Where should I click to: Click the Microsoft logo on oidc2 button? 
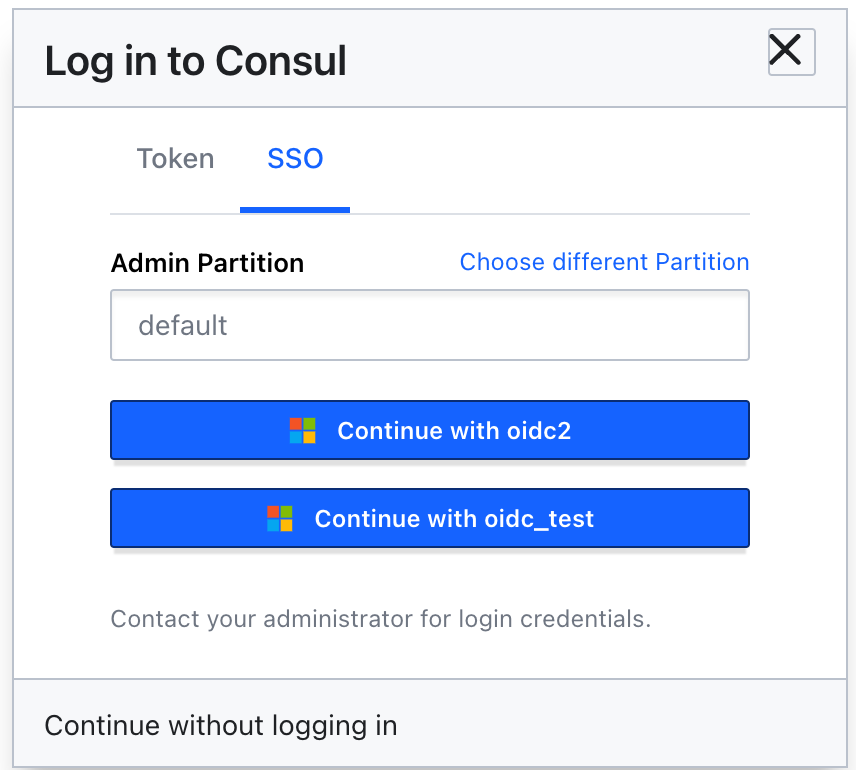302,430
